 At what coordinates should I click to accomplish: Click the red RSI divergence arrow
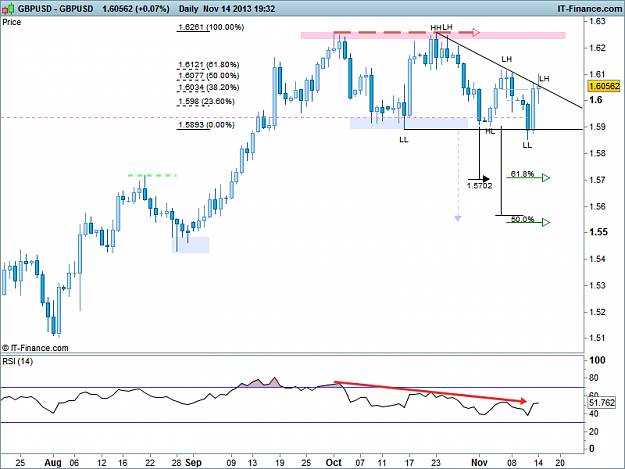point(430,392)
